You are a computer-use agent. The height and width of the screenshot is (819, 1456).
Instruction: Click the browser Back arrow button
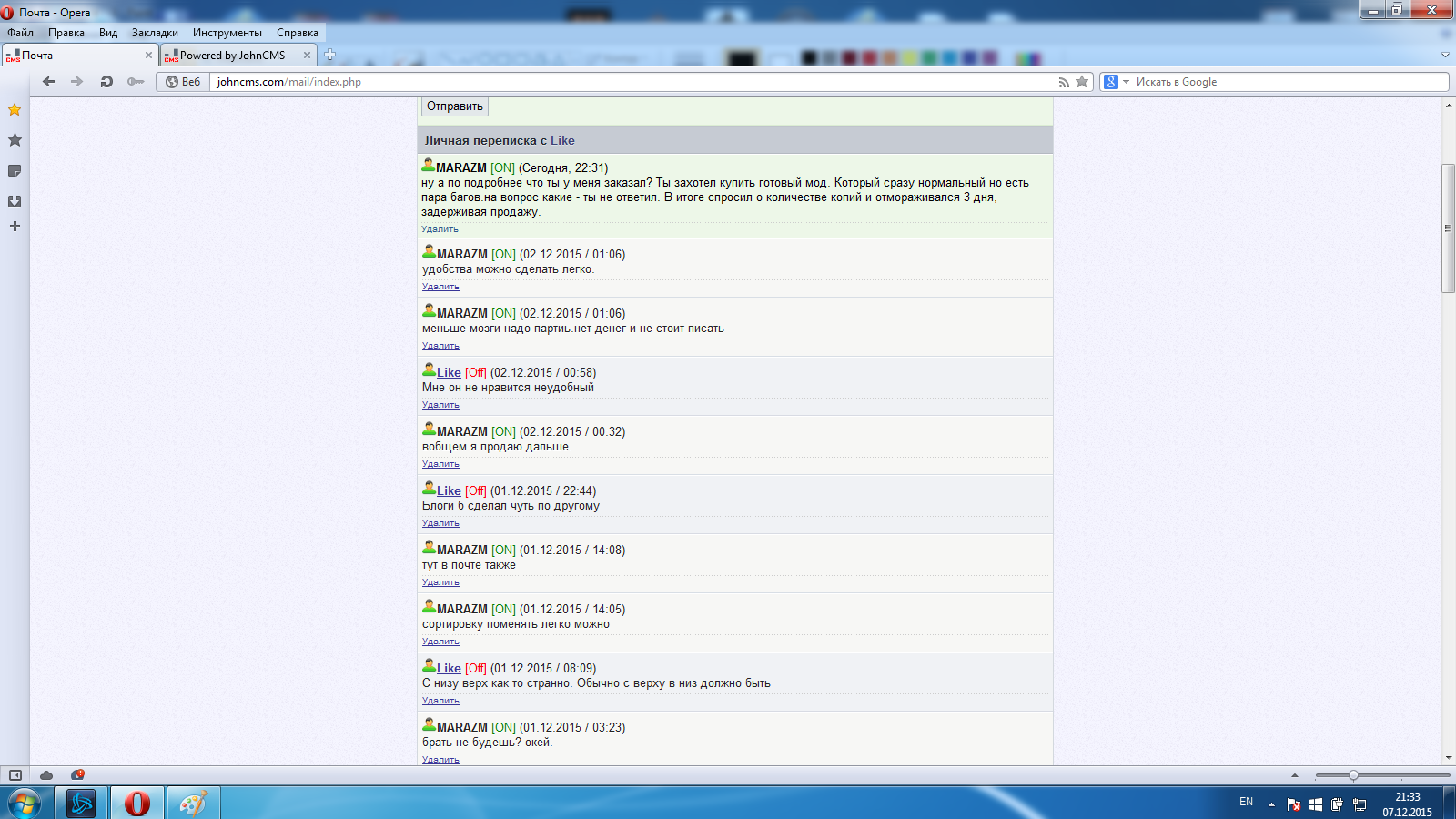[49, 82]
